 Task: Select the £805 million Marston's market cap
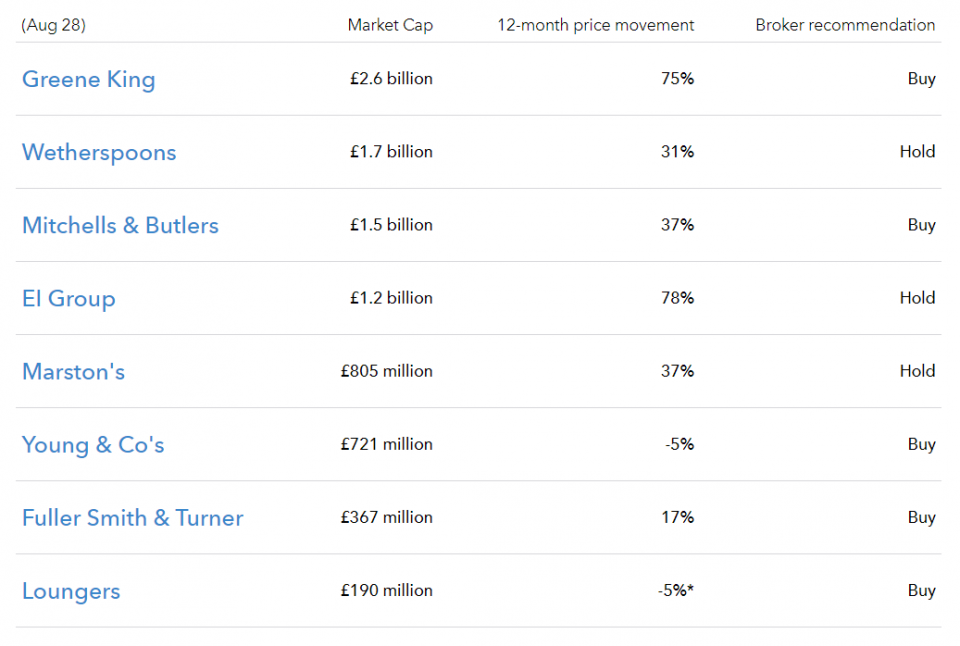[x=387, y=371]
